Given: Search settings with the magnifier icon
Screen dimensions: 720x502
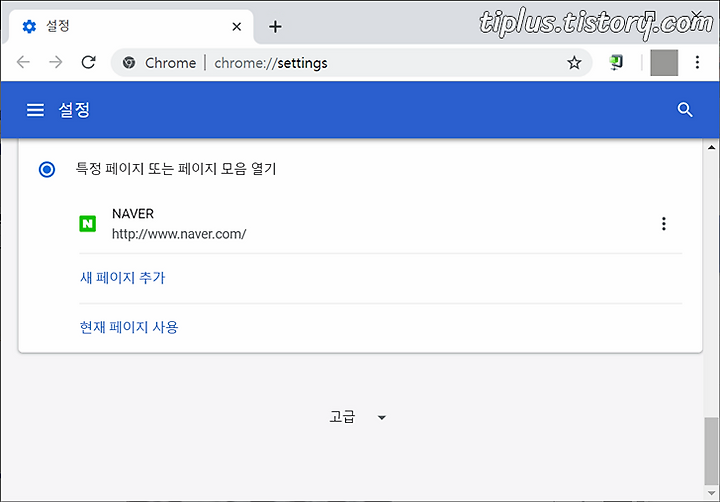Looking at the screenshot, I should (x=685, y=110).
